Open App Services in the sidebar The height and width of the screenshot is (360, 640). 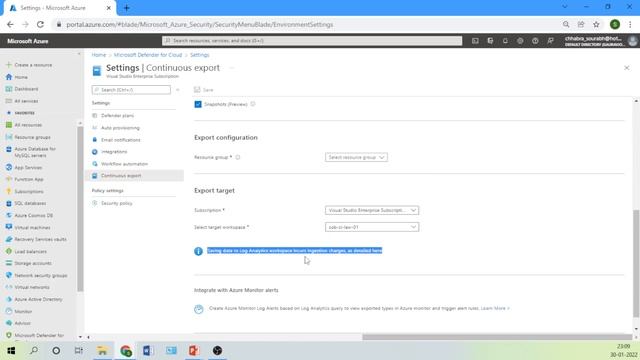click(x=28, y=167)
